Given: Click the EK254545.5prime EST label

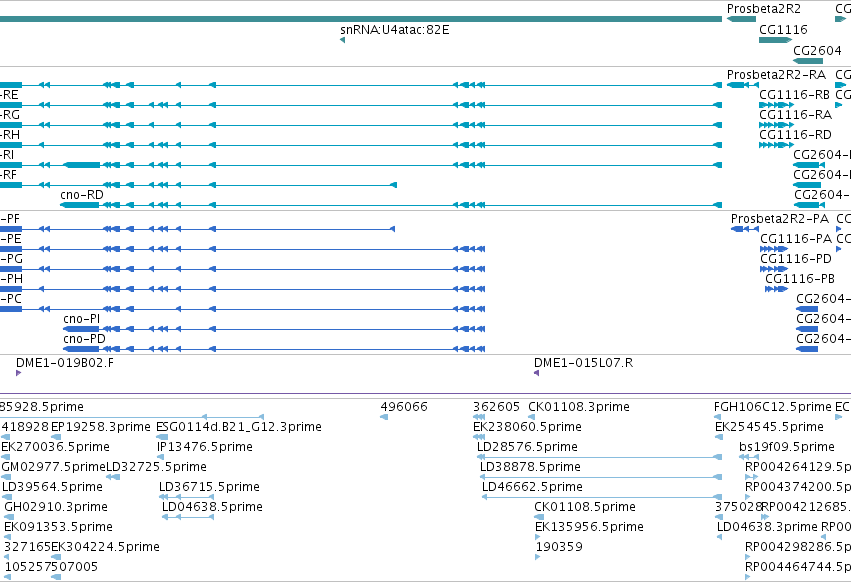Looking at the screenshot, I should click(x=769, y=427).
